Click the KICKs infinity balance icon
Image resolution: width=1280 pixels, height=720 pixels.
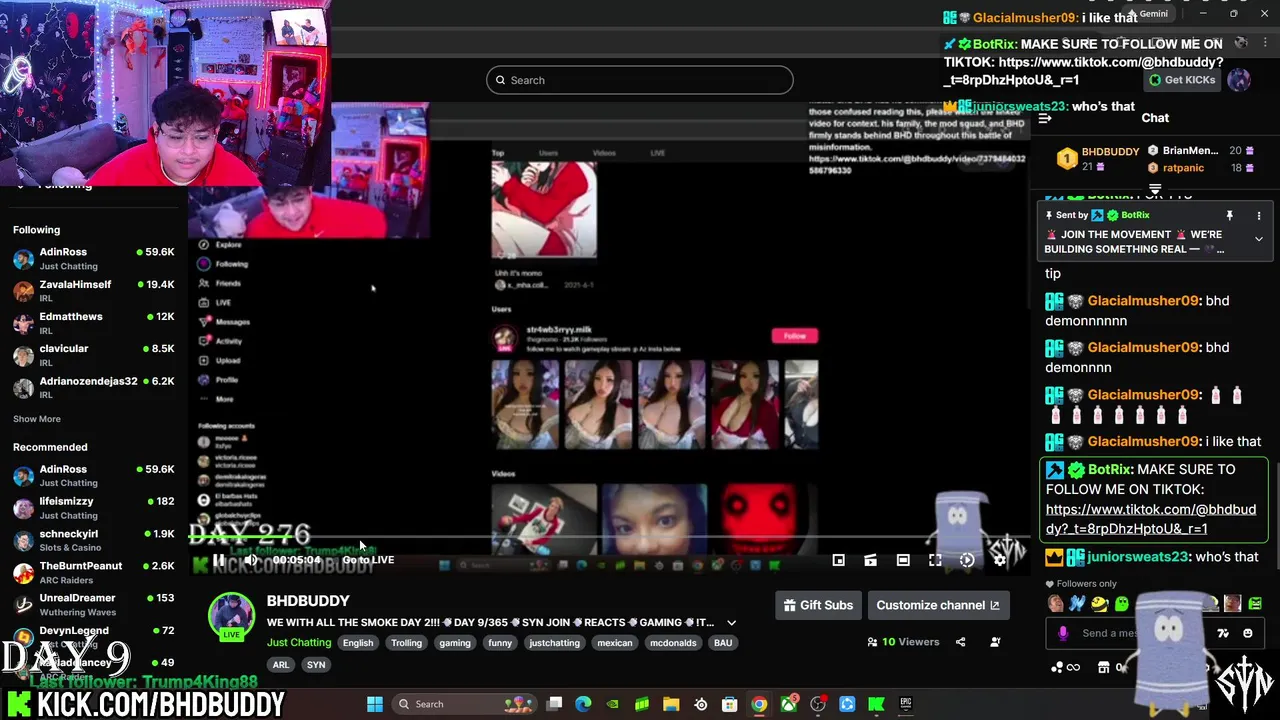point(1065,667)
